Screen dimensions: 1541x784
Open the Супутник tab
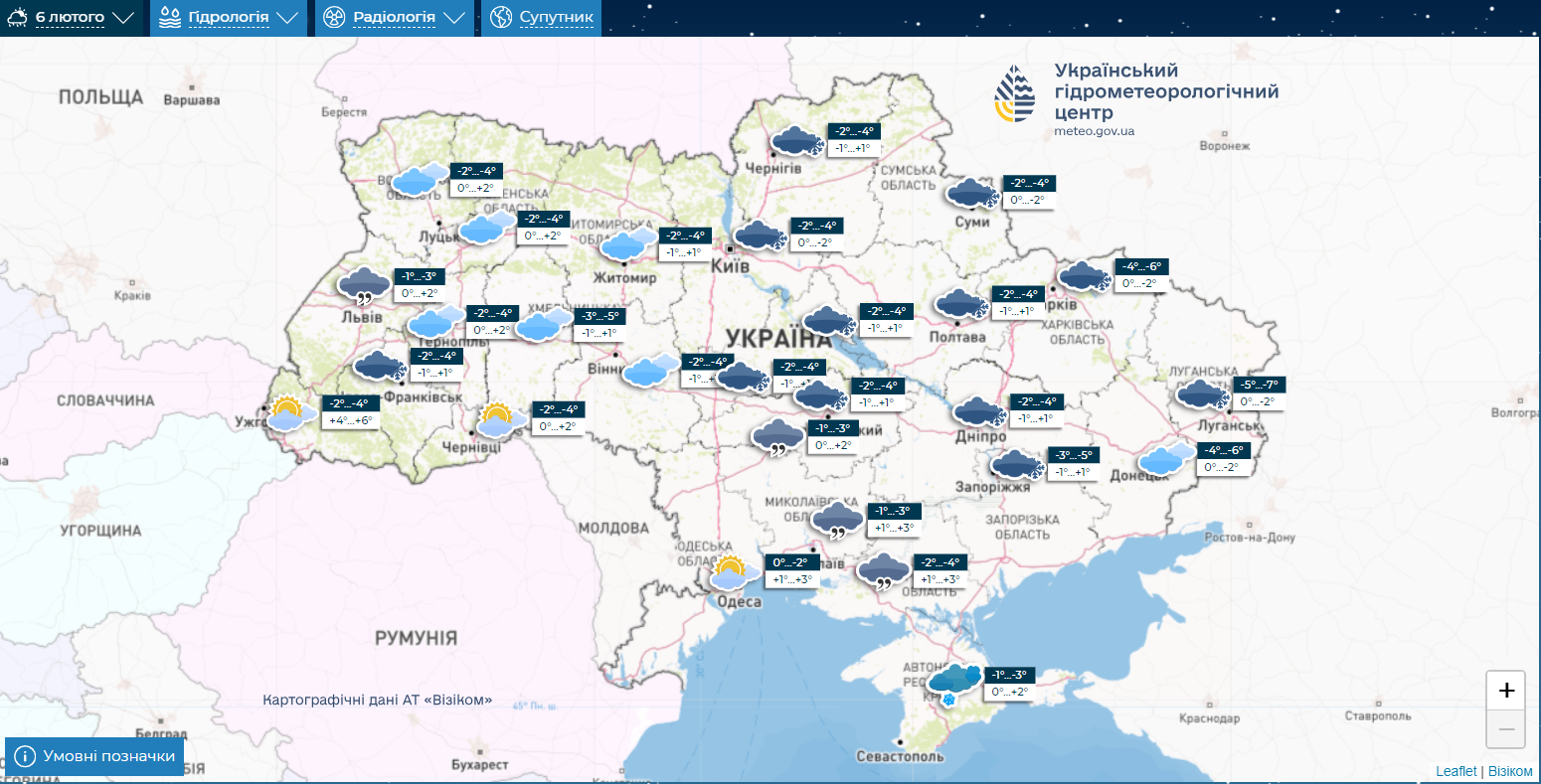click(556, 17)
